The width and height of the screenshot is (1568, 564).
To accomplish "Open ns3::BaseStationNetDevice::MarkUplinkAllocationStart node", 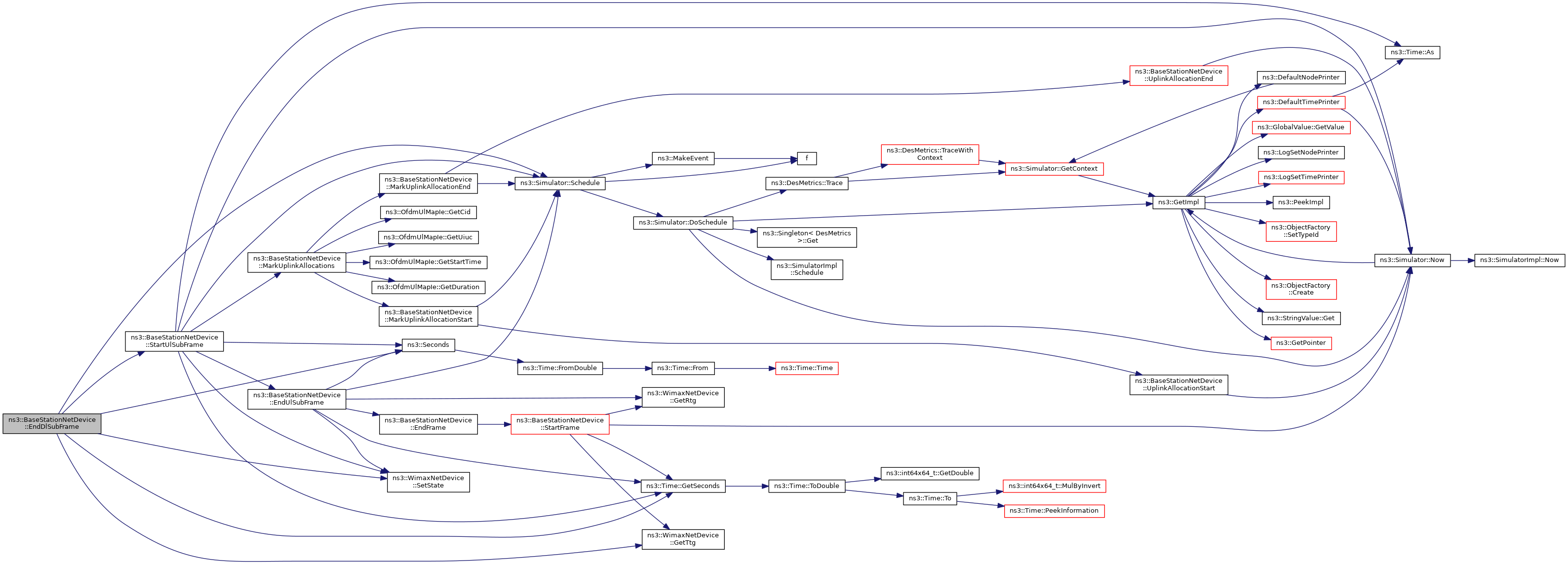I will [428, 316].
